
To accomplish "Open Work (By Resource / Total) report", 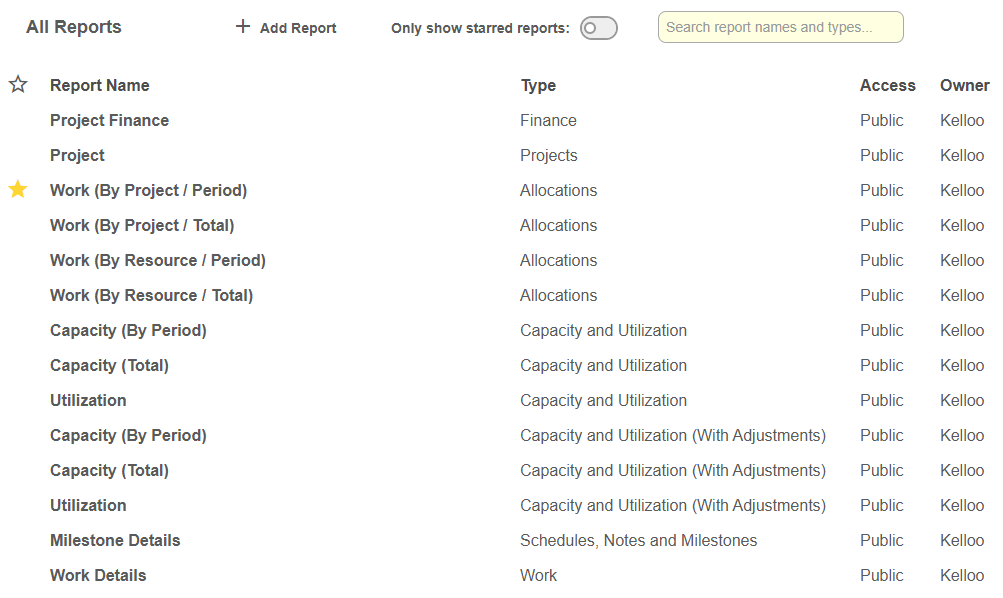I will [x=152, y=295].
